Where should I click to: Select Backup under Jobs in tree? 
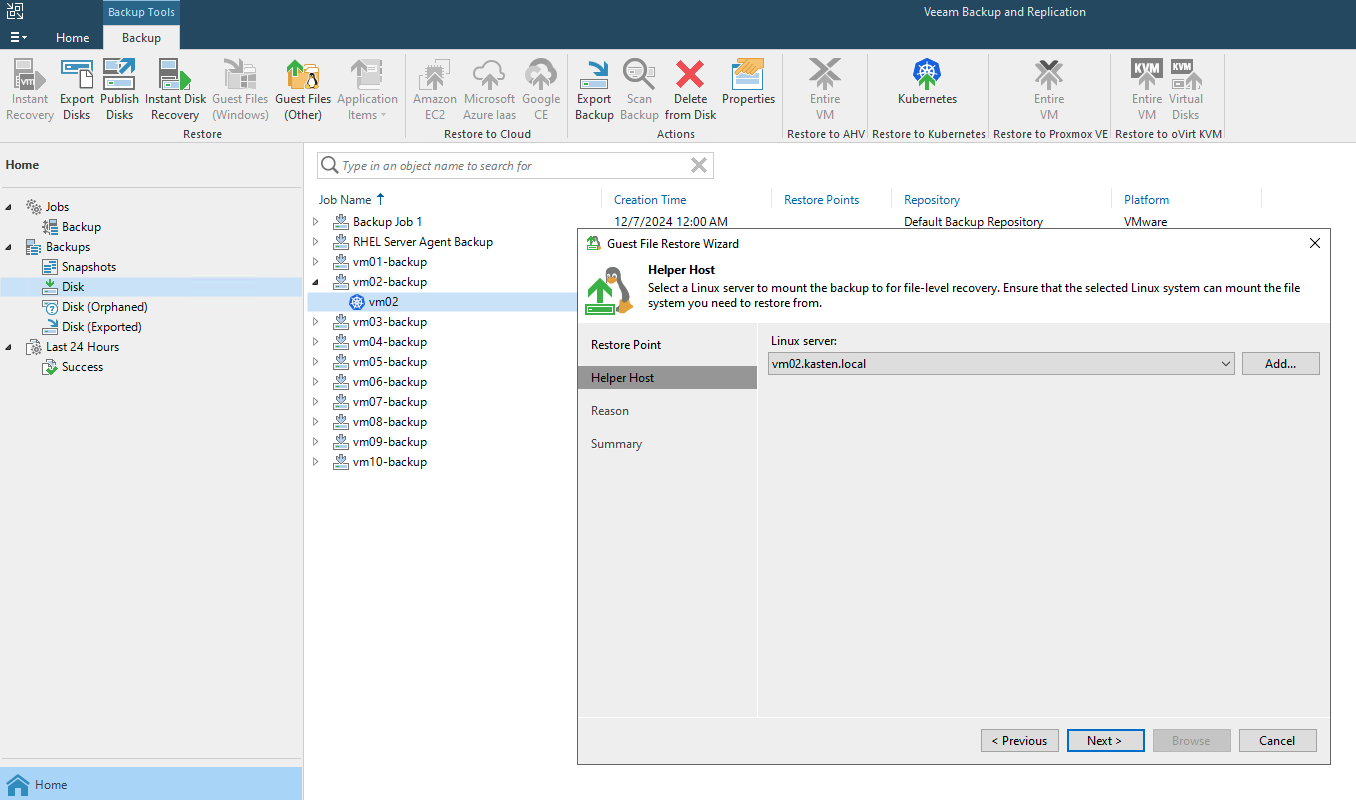tap(81, 227)
